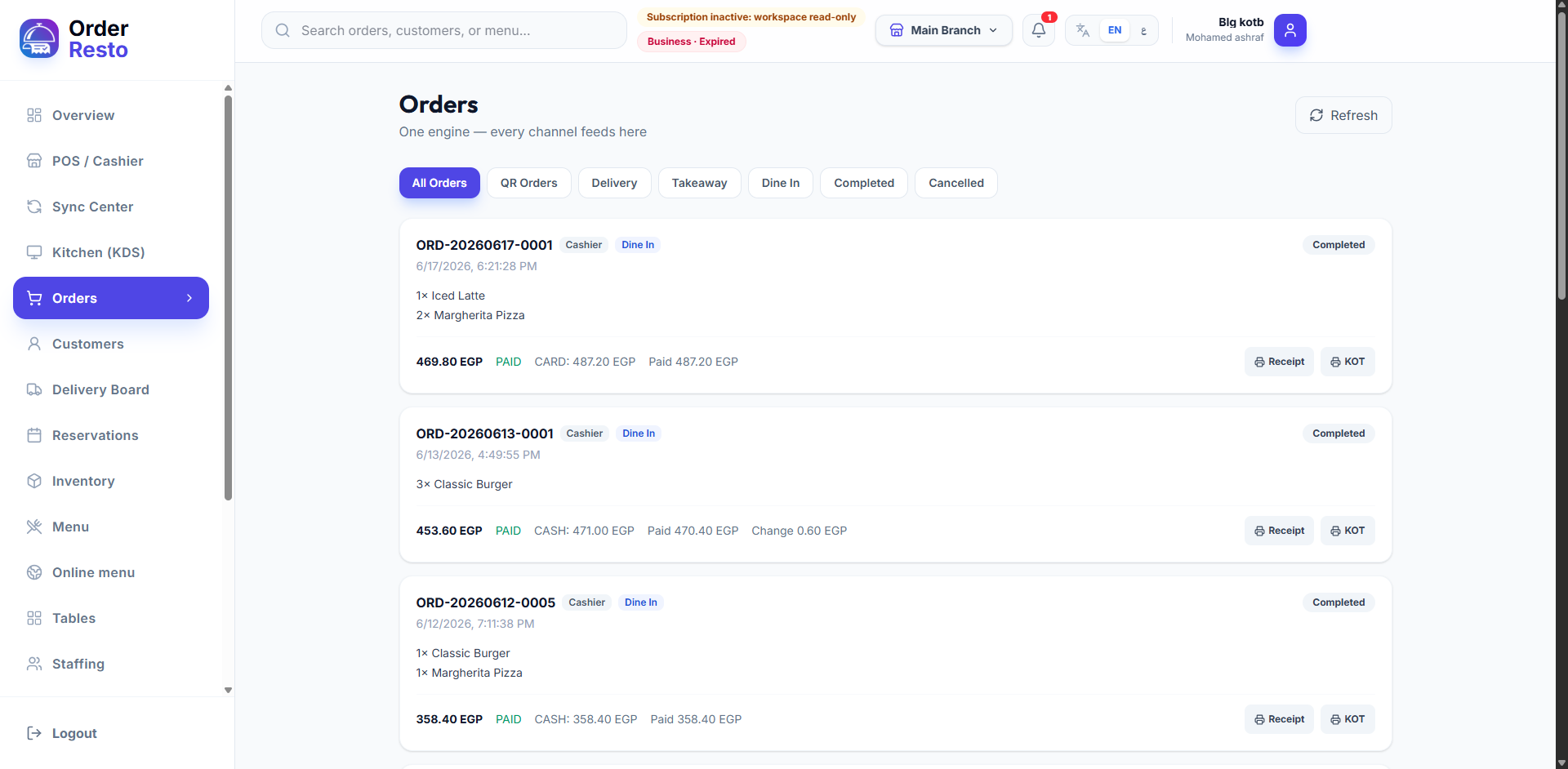Viewport: 1568px width, 769px height.
Task: Switch language to Arabic
Action: [x=1143, y=30]
